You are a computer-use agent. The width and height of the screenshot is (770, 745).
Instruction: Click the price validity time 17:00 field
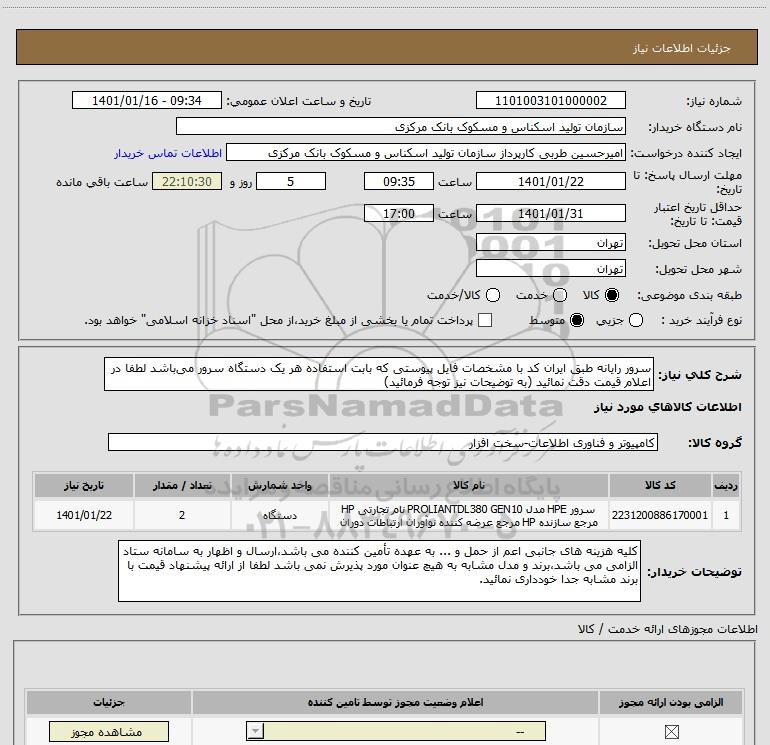click(399, 213)
